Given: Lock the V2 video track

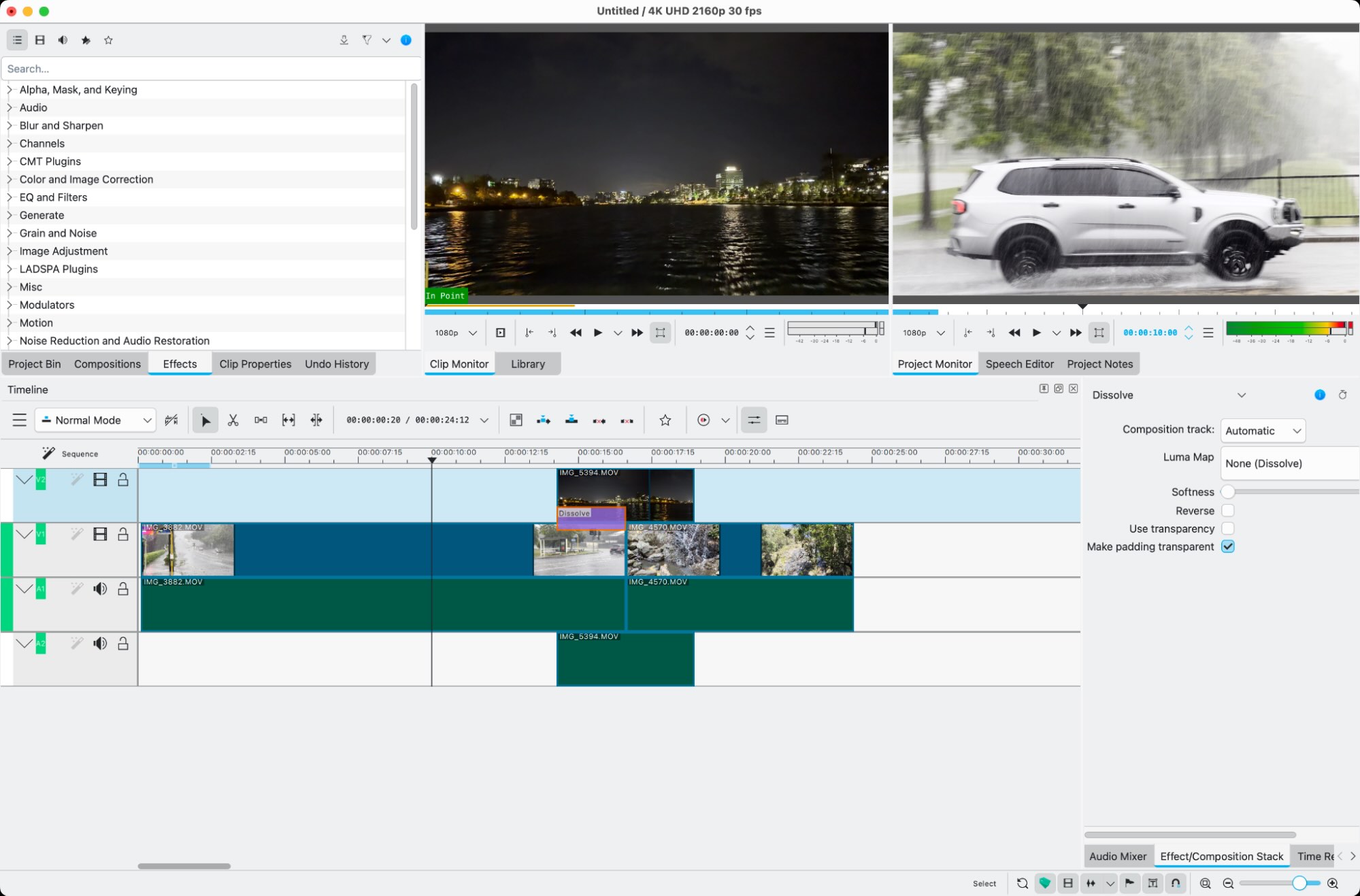Looking at the screenshot, I should coord(123,480).
